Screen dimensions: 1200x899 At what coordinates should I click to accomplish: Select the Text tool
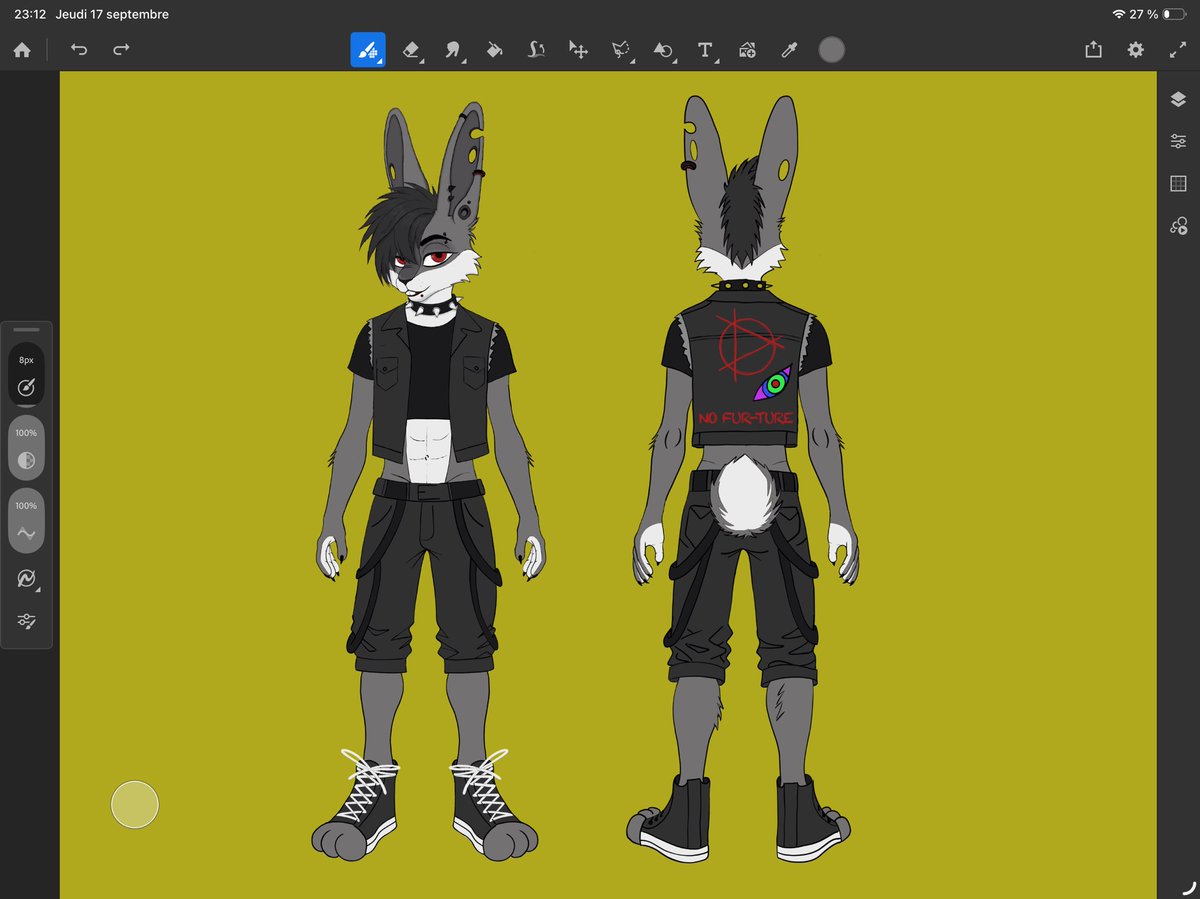705,50
